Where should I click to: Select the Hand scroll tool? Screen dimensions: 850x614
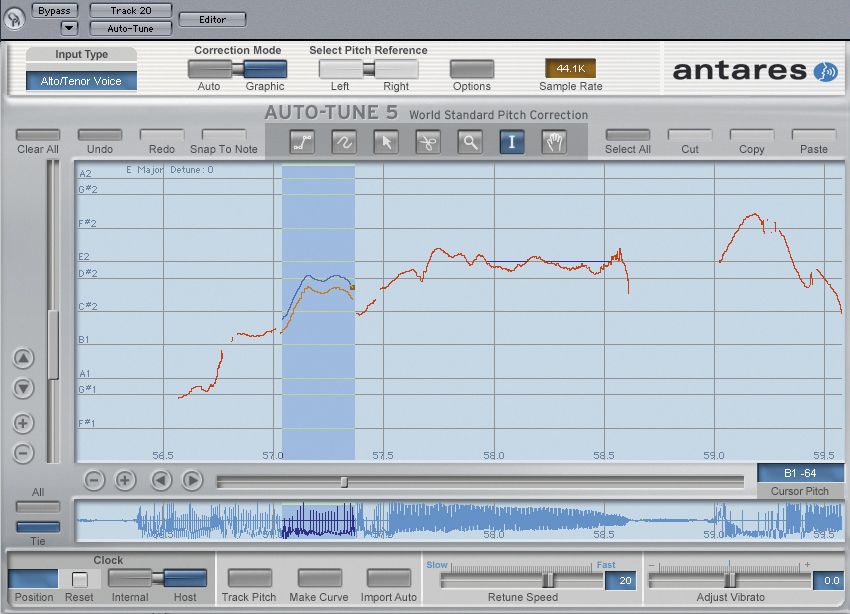coord(553,143)
